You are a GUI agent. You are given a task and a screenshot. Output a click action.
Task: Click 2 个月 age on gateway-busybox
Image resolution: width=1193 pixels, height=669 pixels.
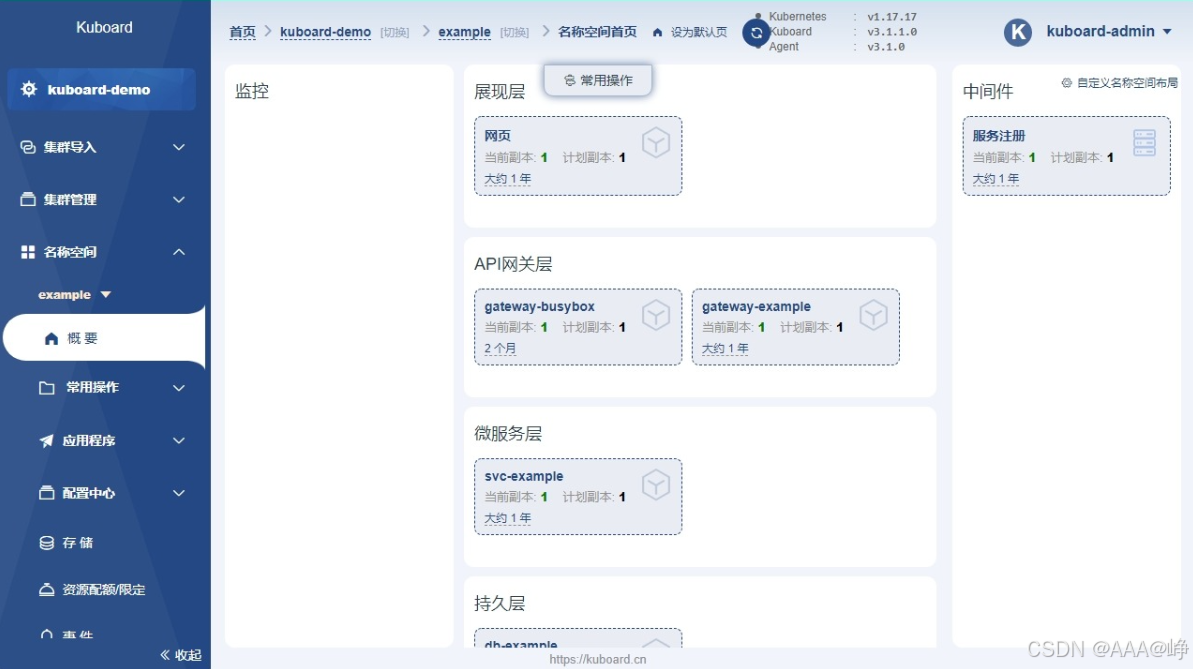[x=500, y=348]
